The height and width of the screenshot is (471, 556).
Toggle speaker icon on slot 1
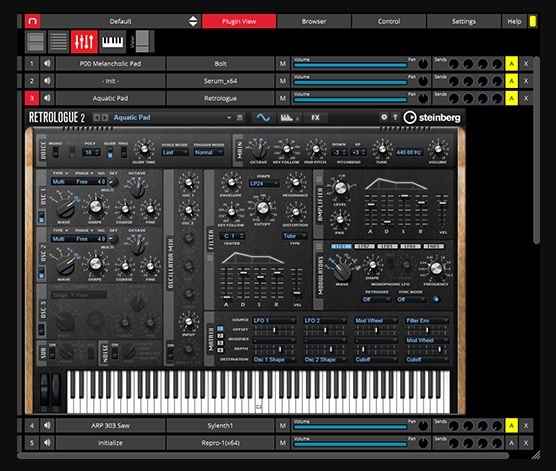pos(47,63)
